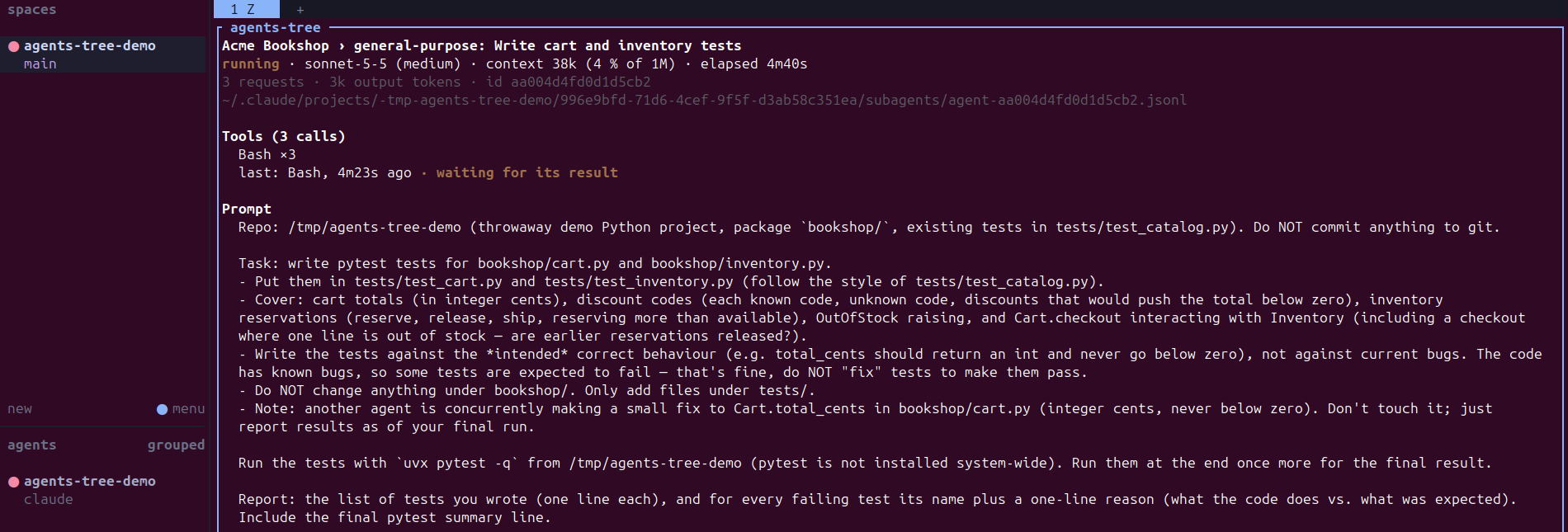Open a new tab with the plus button
1568x532 pixels.
pyautogui.click(x=300, y=10)
